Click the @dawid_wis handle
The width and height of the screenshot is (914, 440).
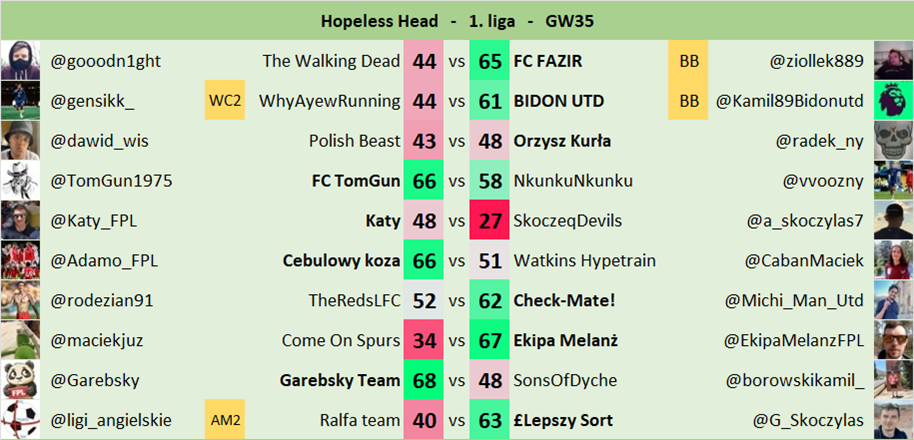point(100,141)
